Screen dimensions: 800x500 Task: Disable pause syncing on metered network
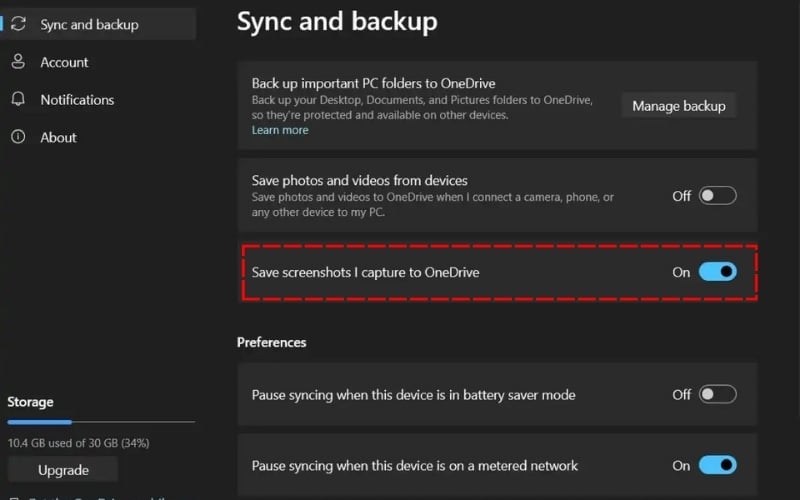click(717, 465)
